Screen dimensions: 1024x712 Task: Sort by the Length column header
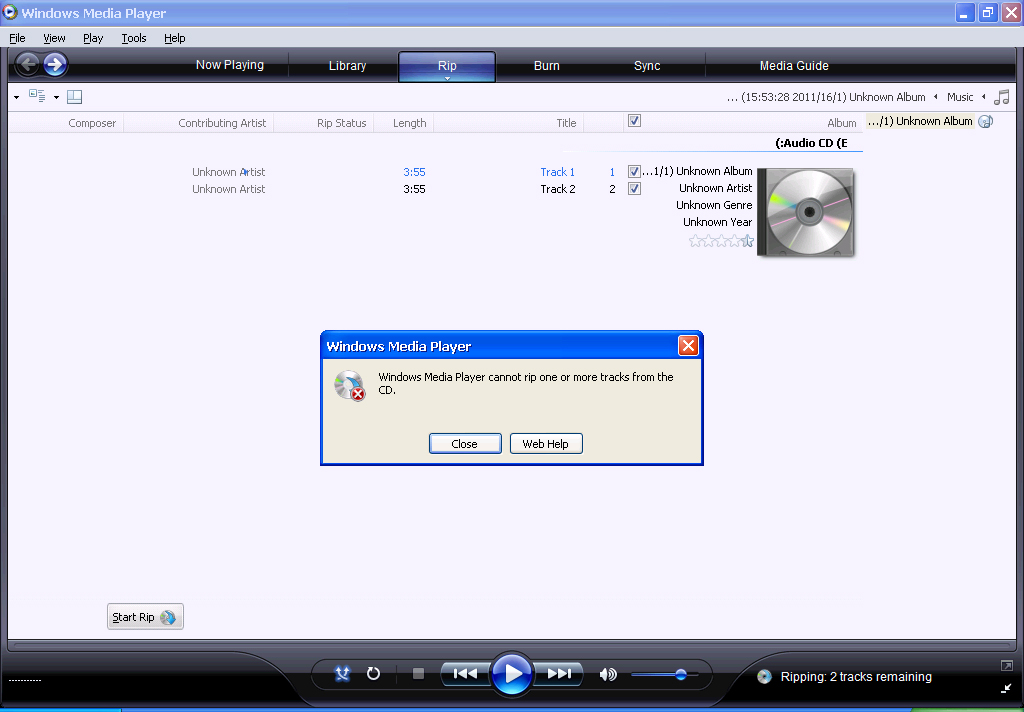(x=409, y=123)
